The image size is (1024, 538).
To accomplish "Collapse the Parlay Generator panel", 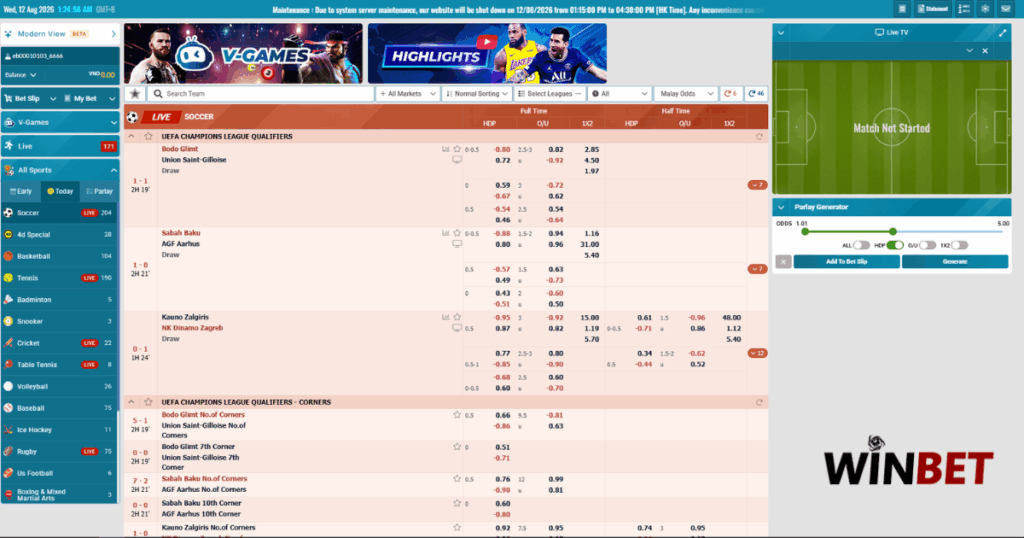I will (781, 207).
